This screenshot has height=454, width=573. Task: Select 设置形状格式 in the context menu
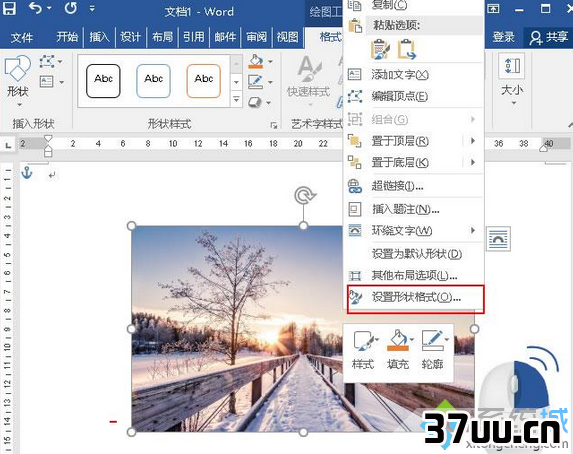point(415,298)
